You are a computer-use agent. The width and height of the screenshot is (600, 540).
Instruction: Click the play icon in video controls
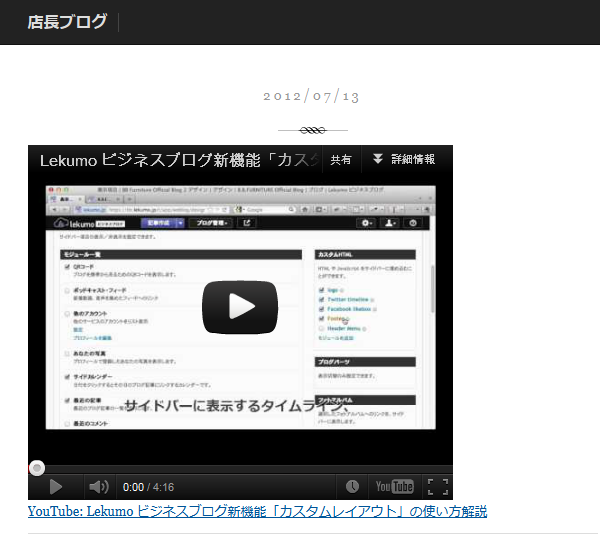click(56, 487)
